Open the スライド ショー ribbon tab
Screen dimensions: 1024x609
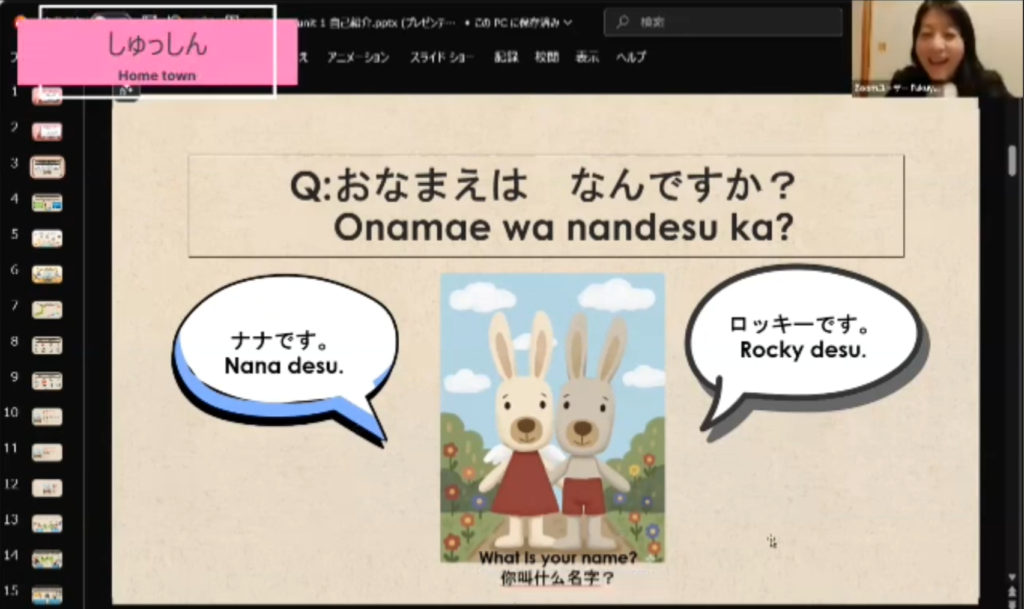pyautogui.click(x=440, y=57)
